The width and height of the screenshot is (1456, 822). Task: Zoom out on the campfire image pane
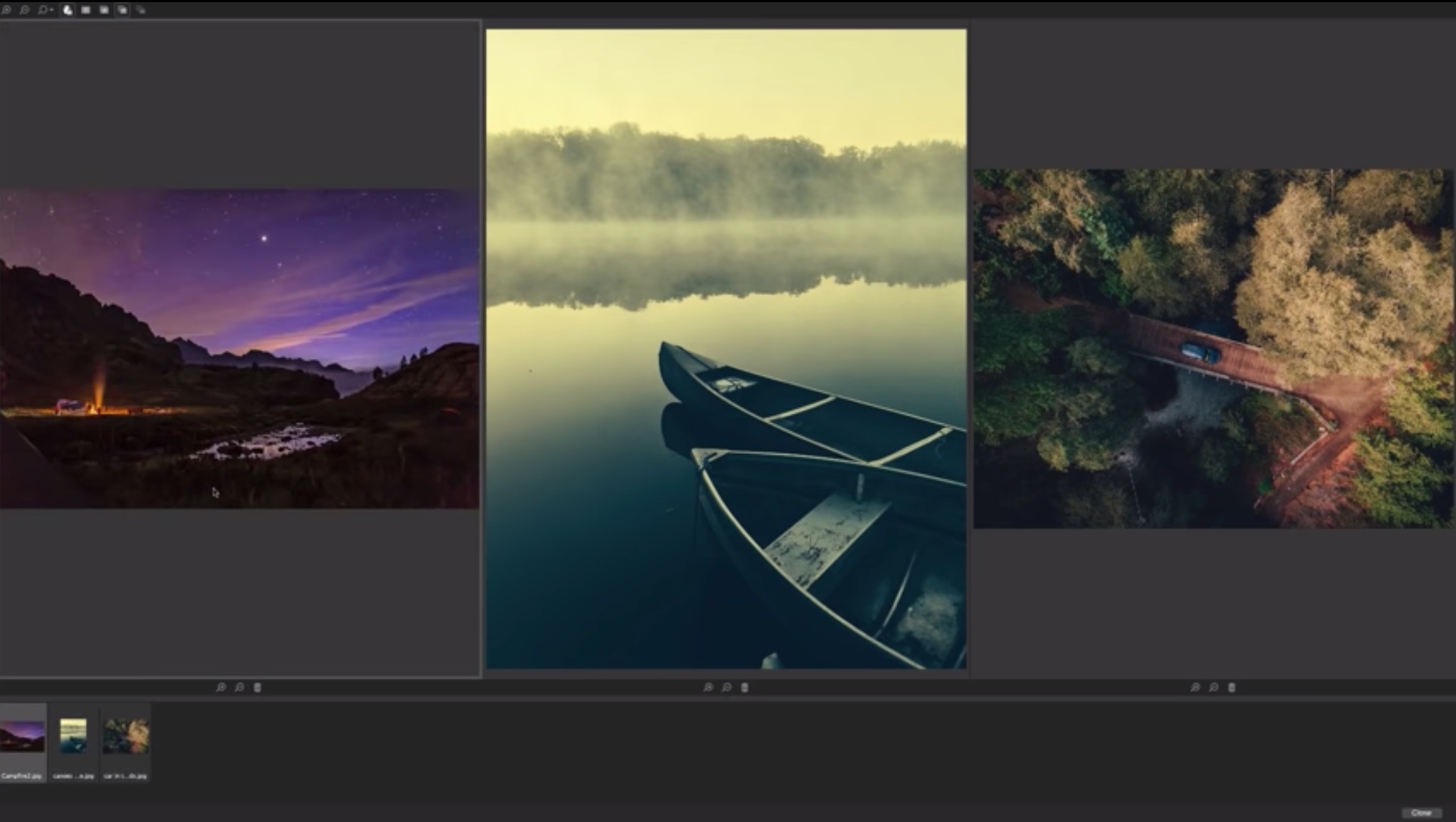[239, 687]
